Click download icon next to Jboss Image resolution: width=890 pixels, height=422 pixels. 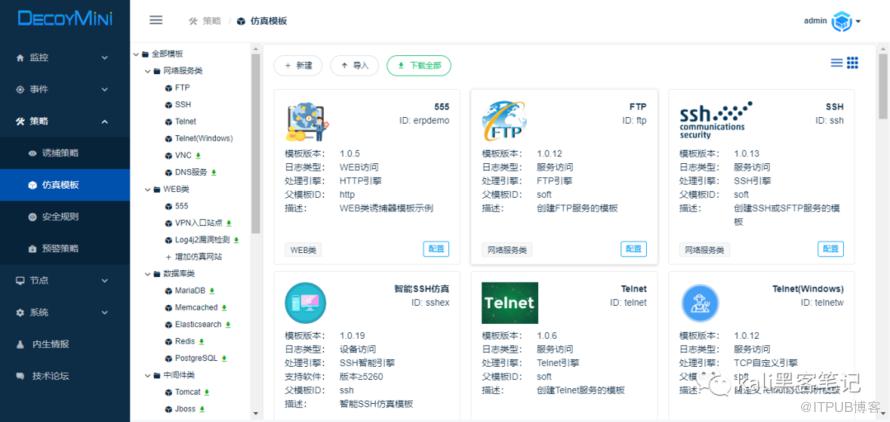(202, 409)
